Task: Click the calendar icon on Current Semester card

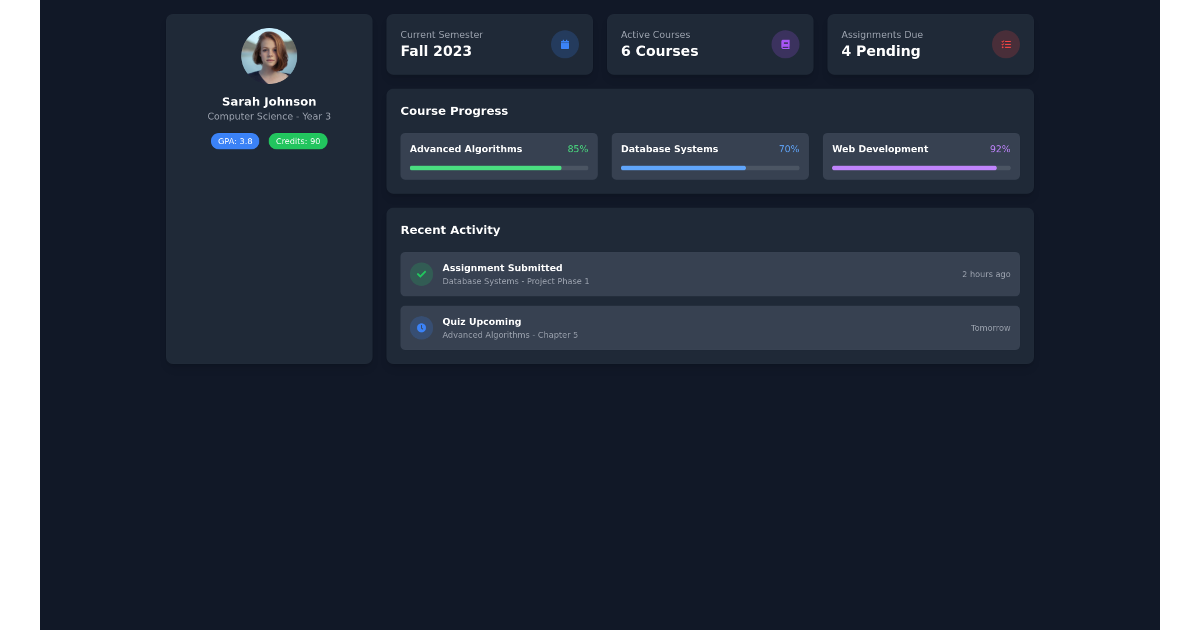Action: 565,44
